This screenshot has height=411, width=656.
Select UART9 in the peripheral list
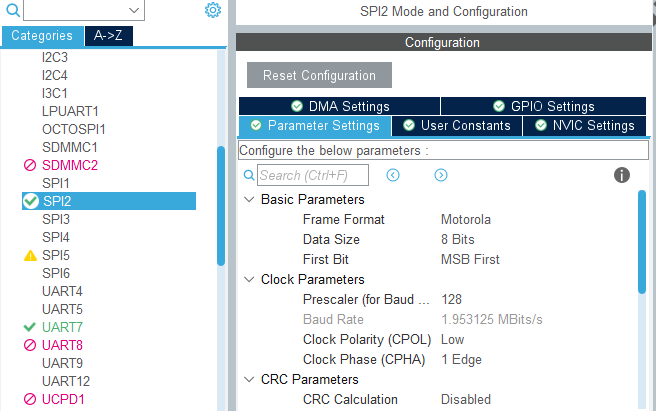[62, 363]
